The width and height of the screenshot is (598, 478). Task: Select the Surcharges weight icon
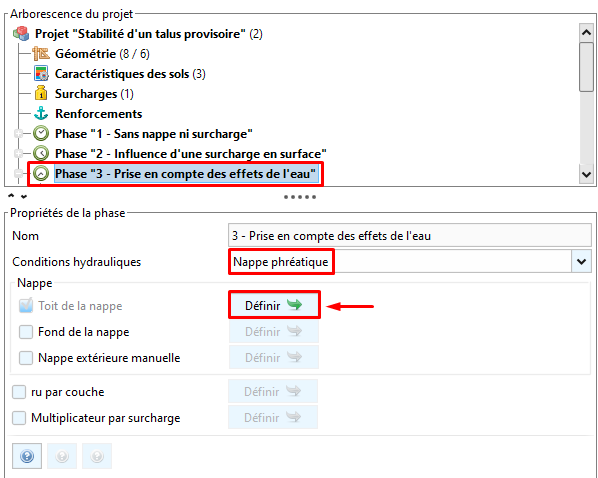click(x=41, y=93)
